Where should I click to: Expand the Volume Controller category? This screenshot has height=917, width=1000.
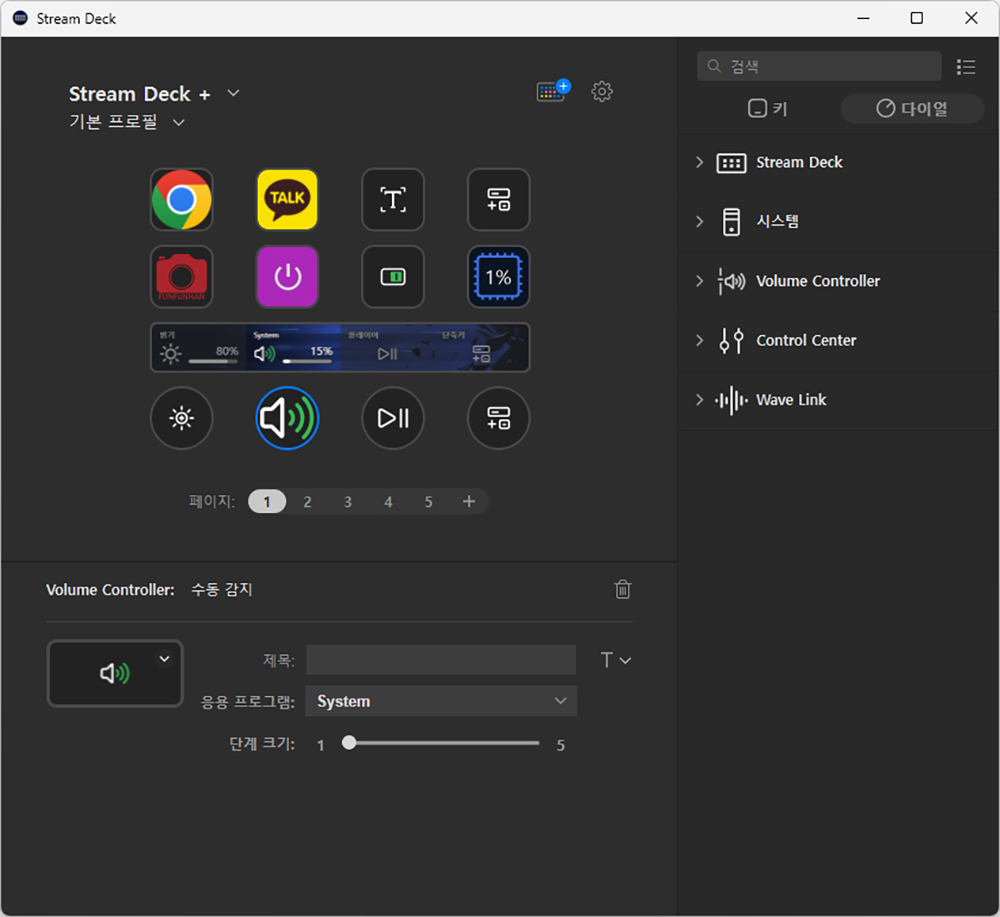coord(700,281)
